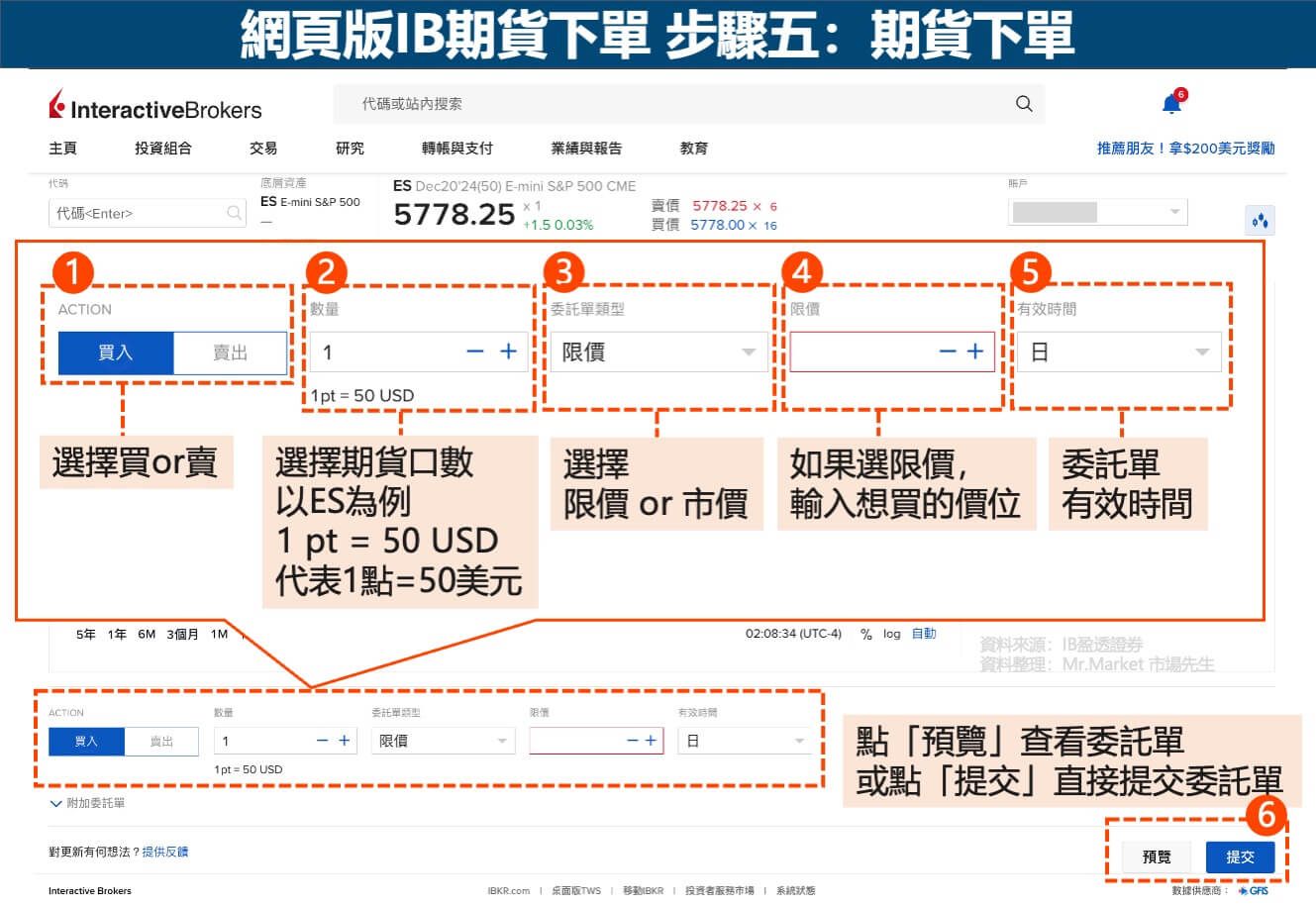The height and width of the screenshot is (907, 1316).
Task: Click the GFIS data provider logo
Action: 1254,890
